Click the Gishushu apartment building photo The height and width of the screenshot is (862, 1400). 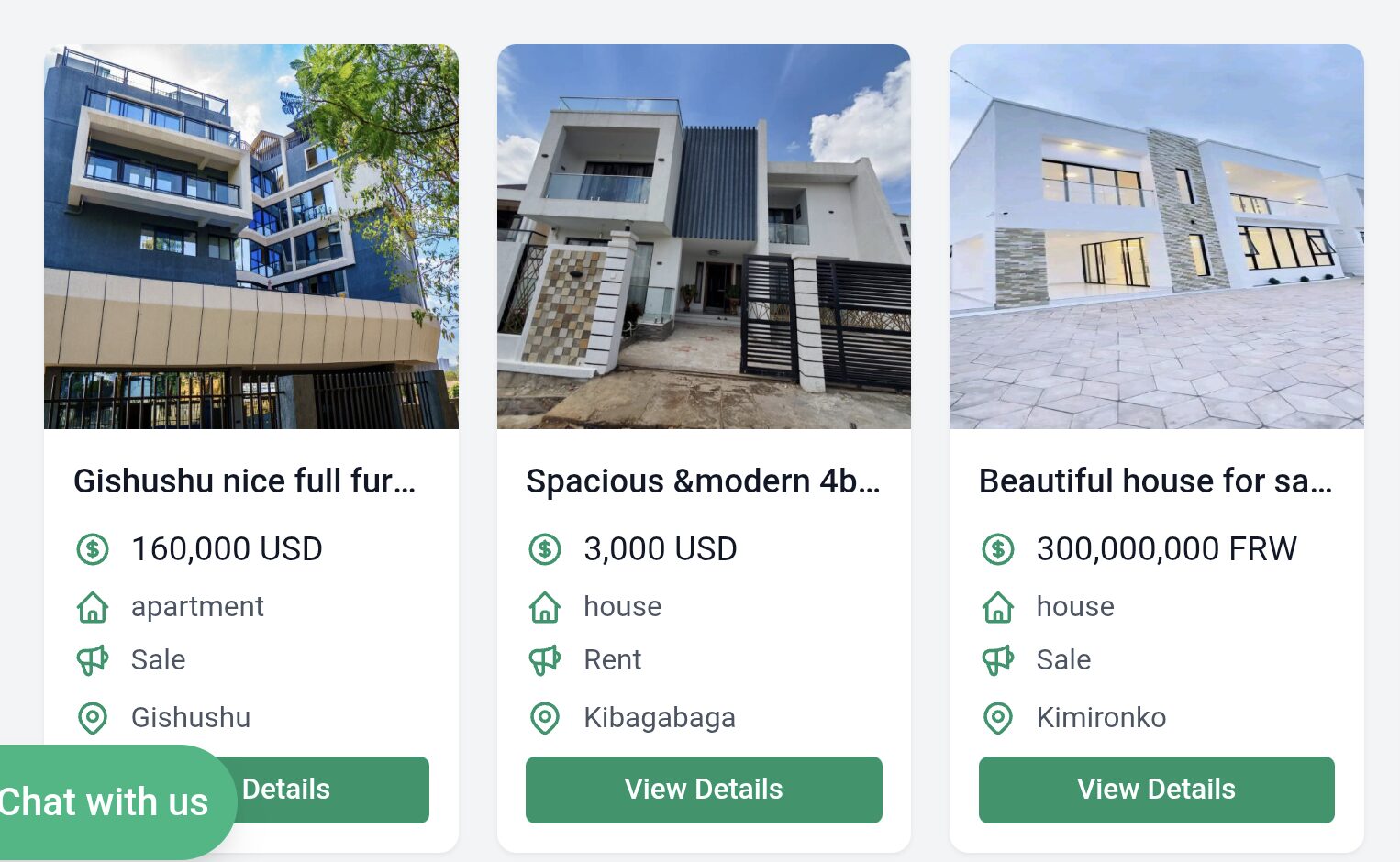[x=251, y=237]
